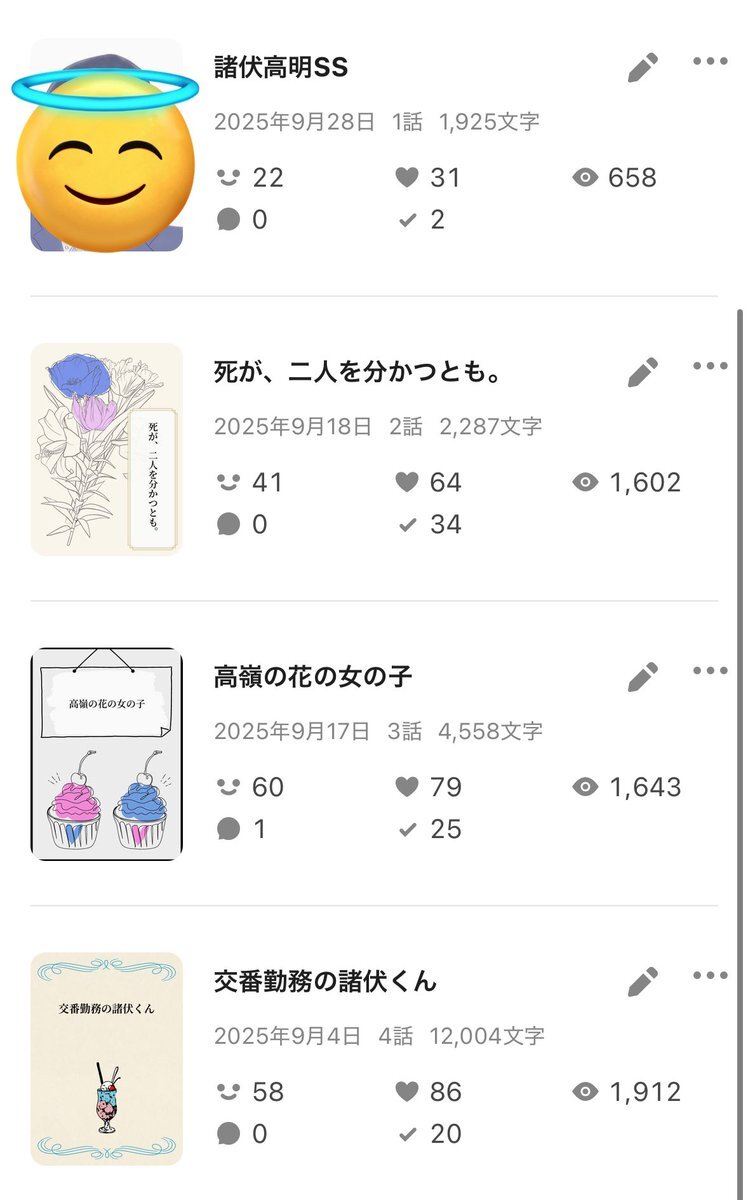This screenshot has width=748, height=1200.
Task: Click the pencil icon for 交番勤務の諸伏くん
Action: (643, 982)
